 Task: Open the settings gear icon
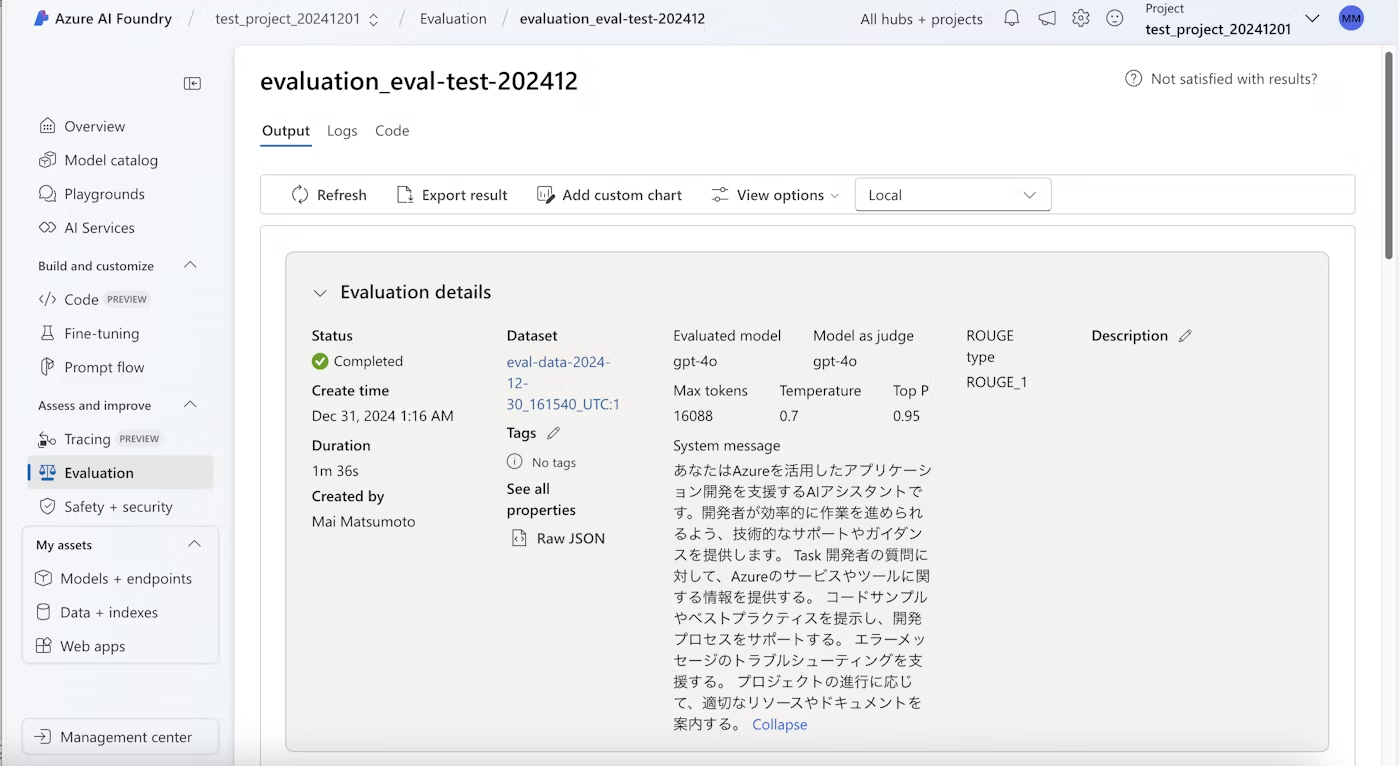click(1081, 18)
